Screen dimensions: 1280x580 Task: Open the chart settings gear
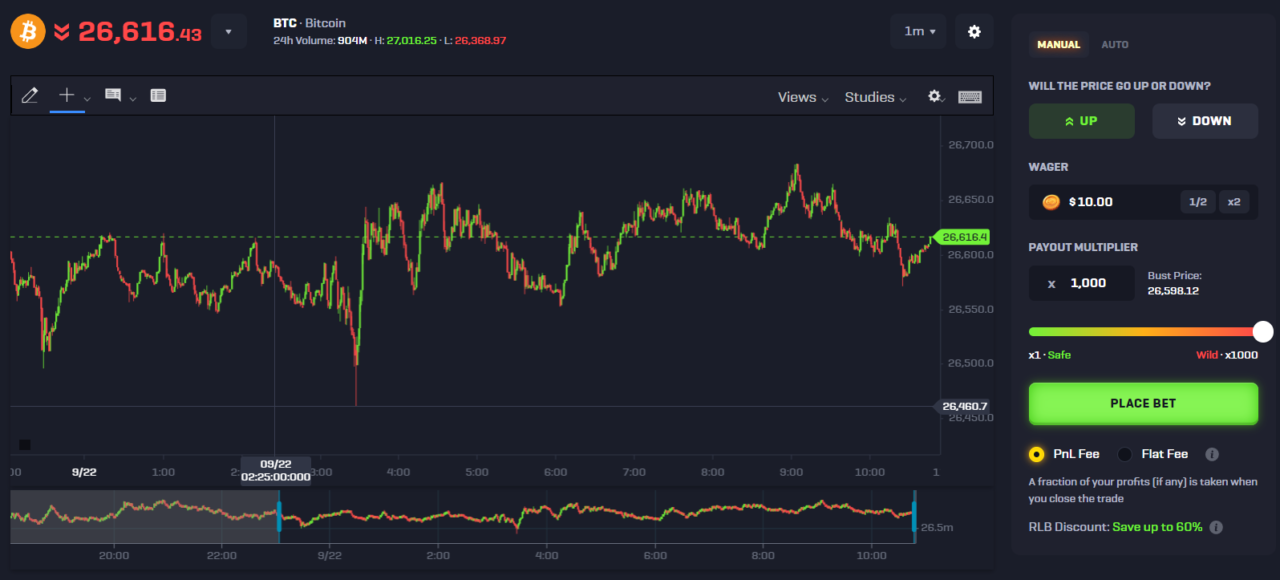point(934,96)
